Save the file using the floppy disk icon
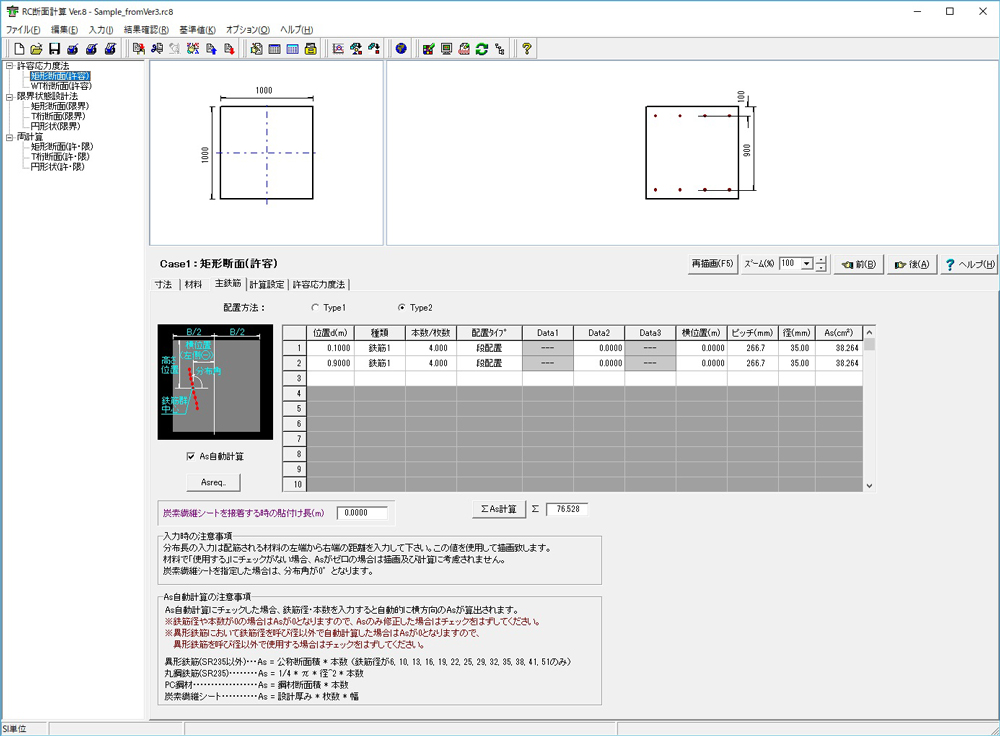 pyautogui.click(x=54, y=48)
